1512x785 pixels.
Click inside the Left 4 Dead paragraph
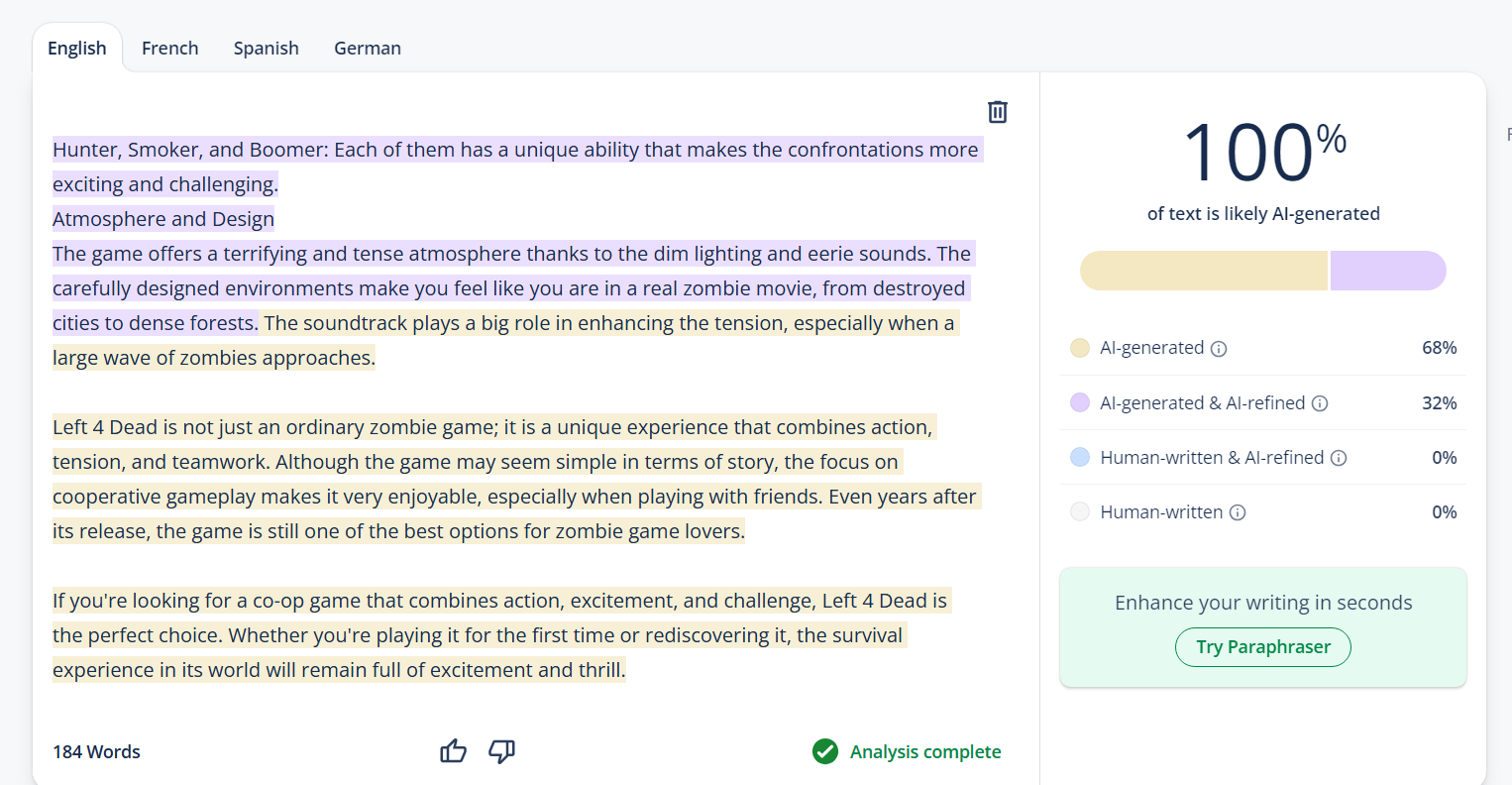pyautogui.click(x=495, y=480)
